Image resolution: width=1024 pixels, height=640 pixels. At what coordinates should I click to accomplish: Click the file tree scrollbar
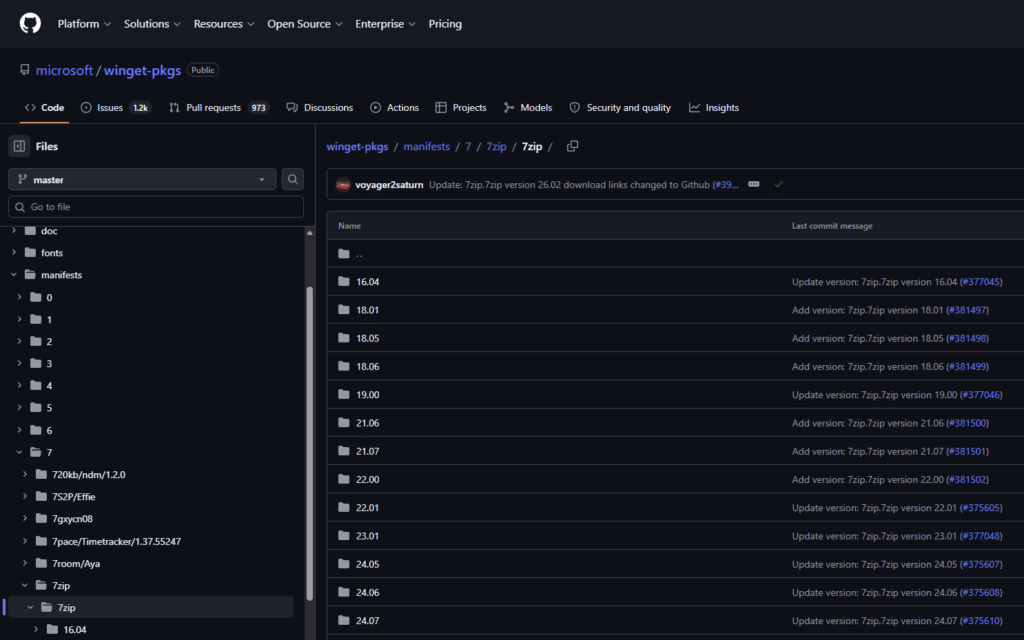tap(310, 444)
